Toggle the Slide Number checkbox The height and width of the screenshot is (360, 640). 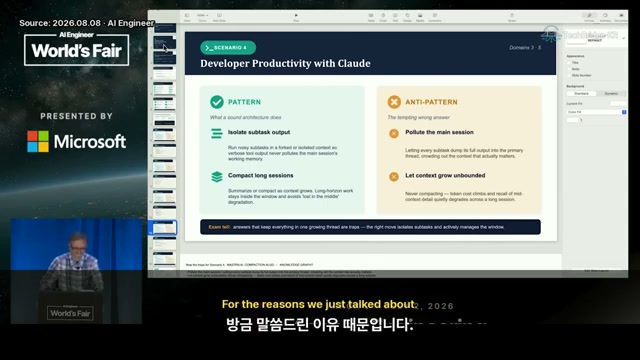tap(569, 76)
